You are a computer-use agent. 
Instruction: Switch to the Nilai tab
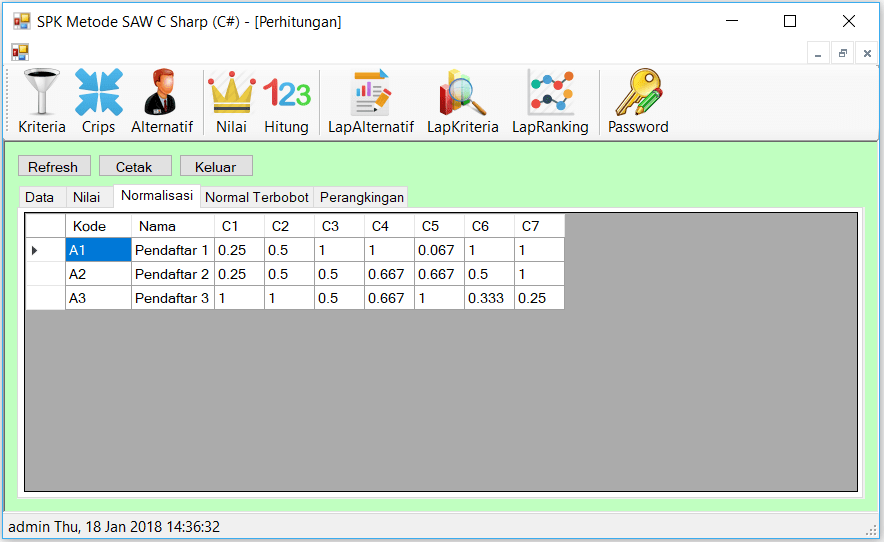87,198
